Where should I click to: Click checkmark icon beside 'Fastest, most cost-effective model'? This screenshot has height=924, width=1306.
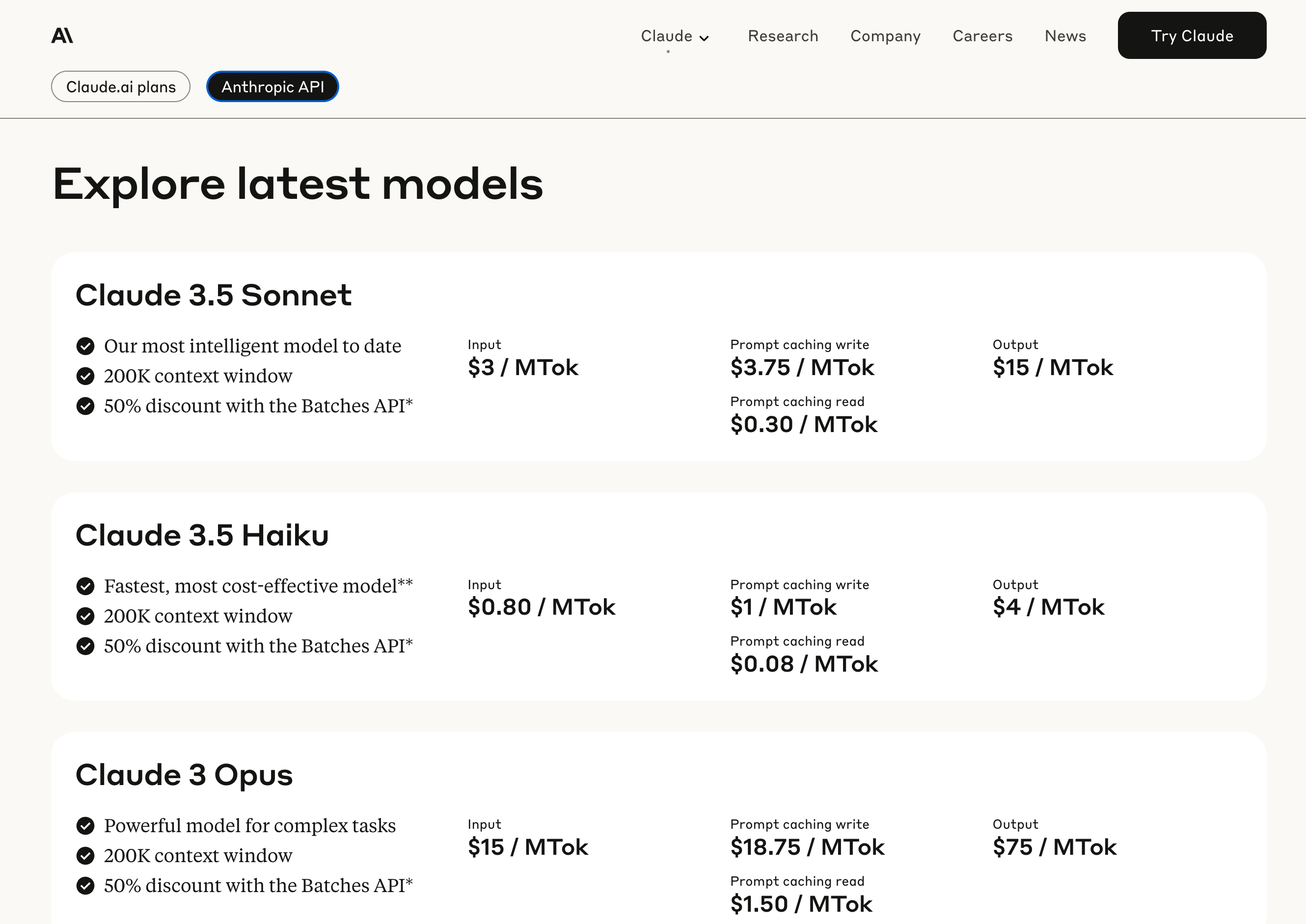(x=85, y=586)
